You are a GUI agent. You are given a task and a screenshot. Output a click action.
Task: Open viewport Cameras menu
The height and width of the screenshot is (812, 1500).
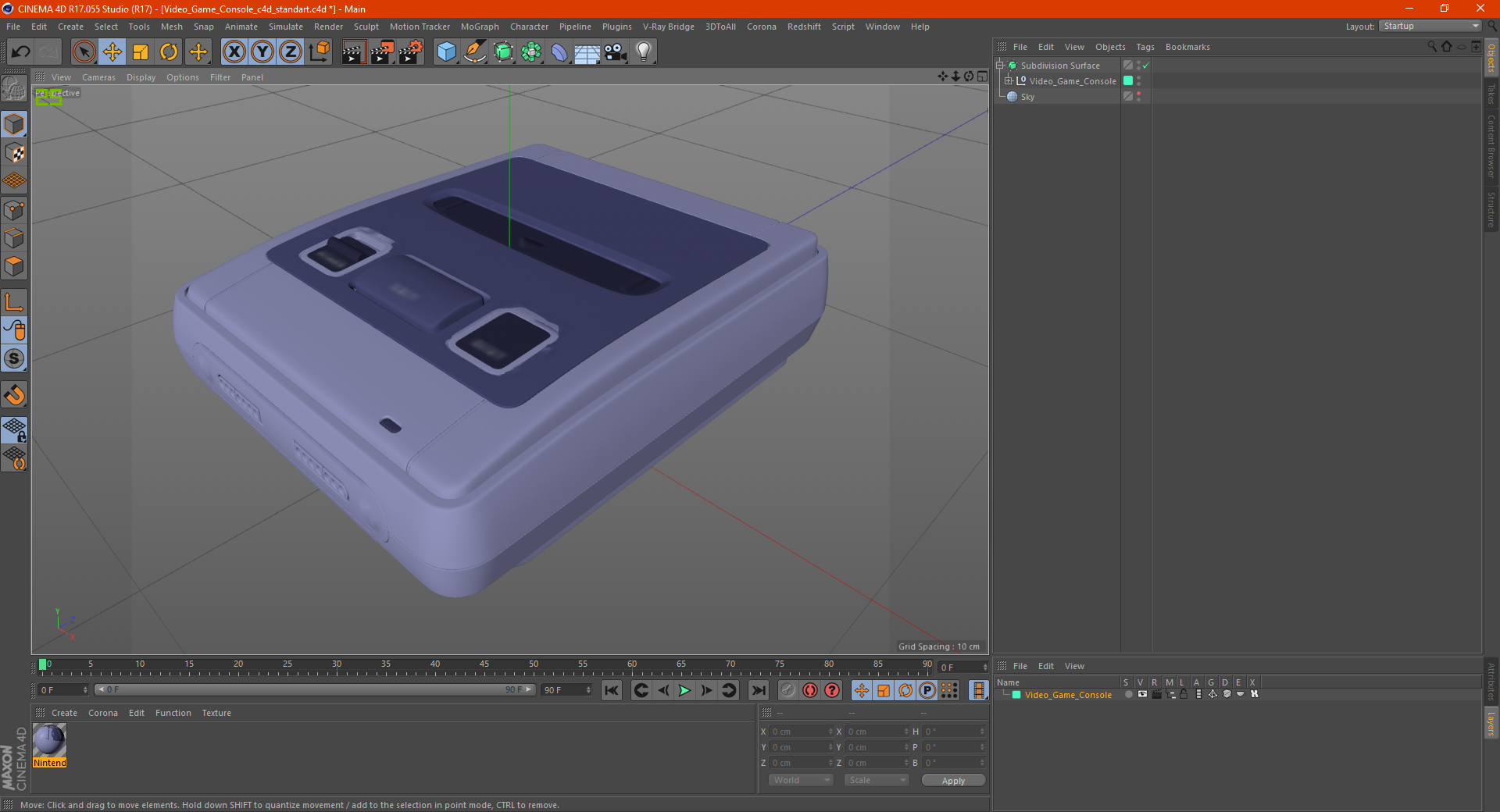click(98, 77)
